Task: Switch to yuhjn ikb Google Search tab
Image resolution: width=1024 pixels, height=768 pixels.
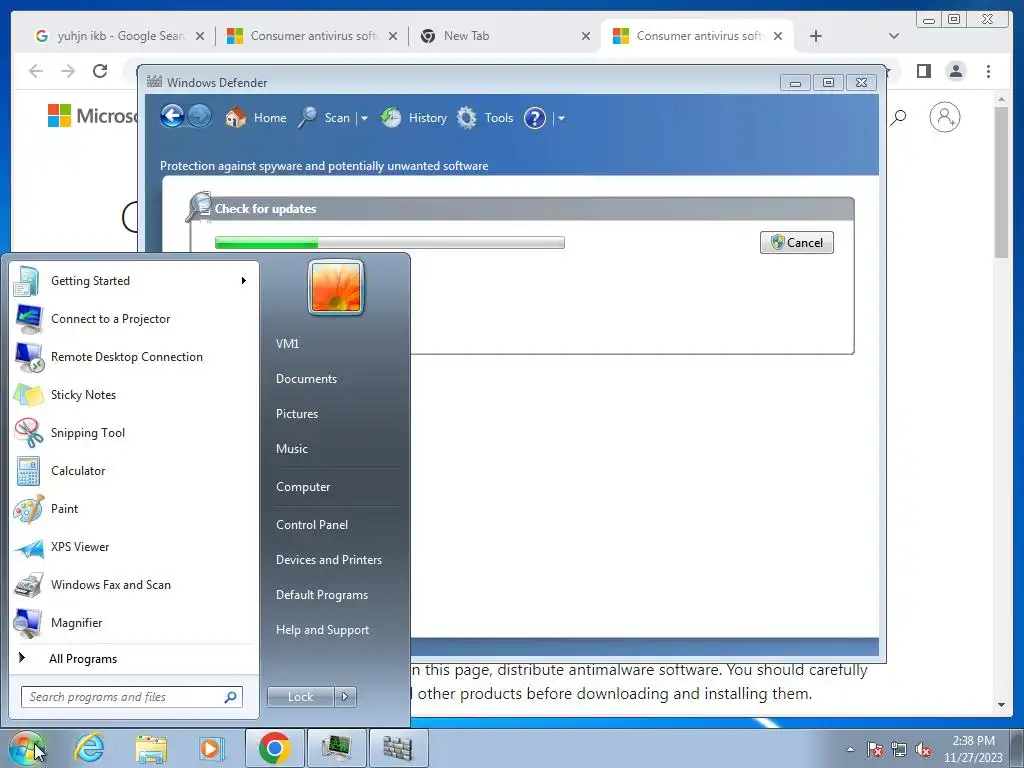Action: tap(120, 36)
